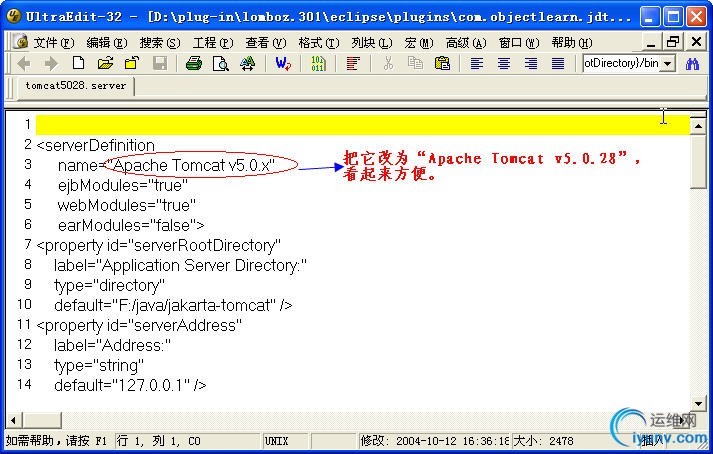
Task: Click the UNIX format status bar field
Action: (285, 441)
